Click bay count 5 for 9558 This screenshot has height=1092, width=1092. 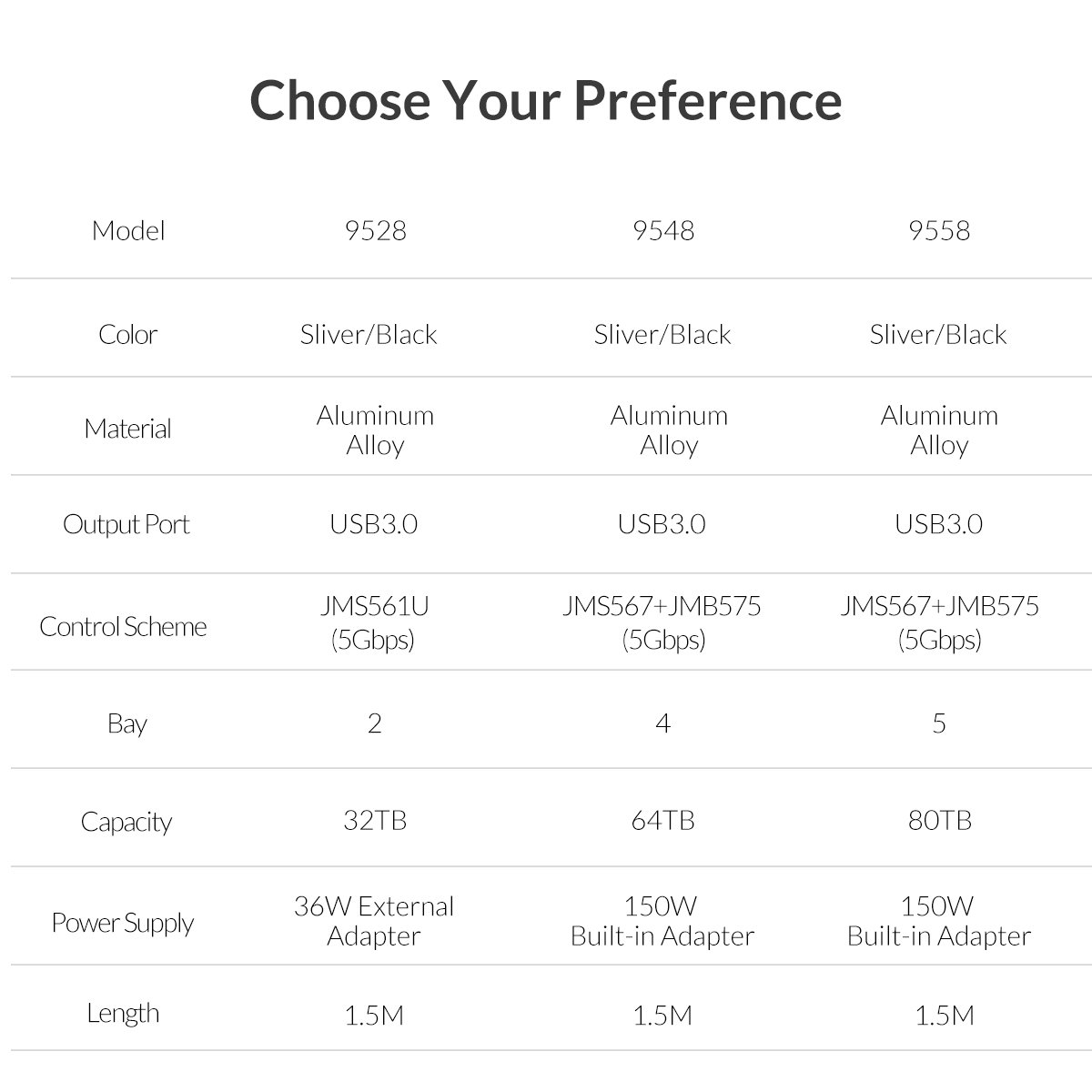939,723
